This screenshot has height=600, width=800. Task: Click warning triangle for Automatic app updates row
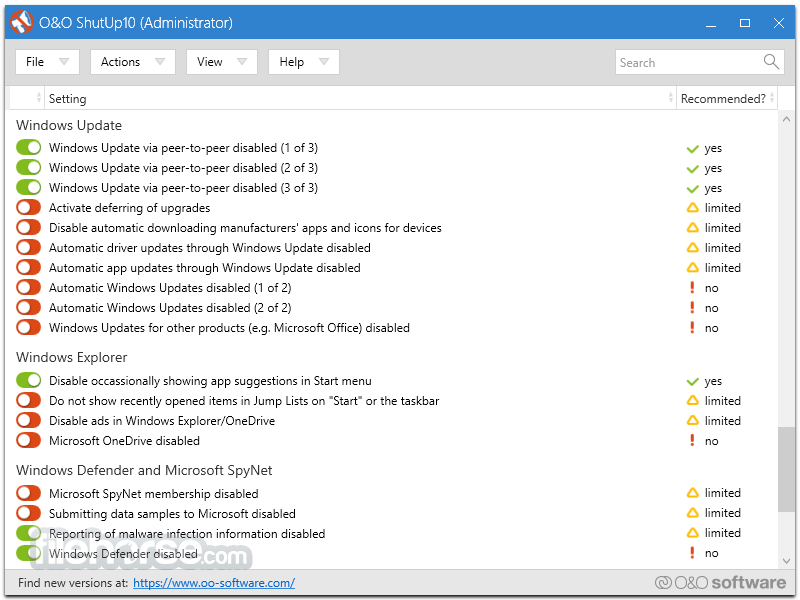[692, 267]
